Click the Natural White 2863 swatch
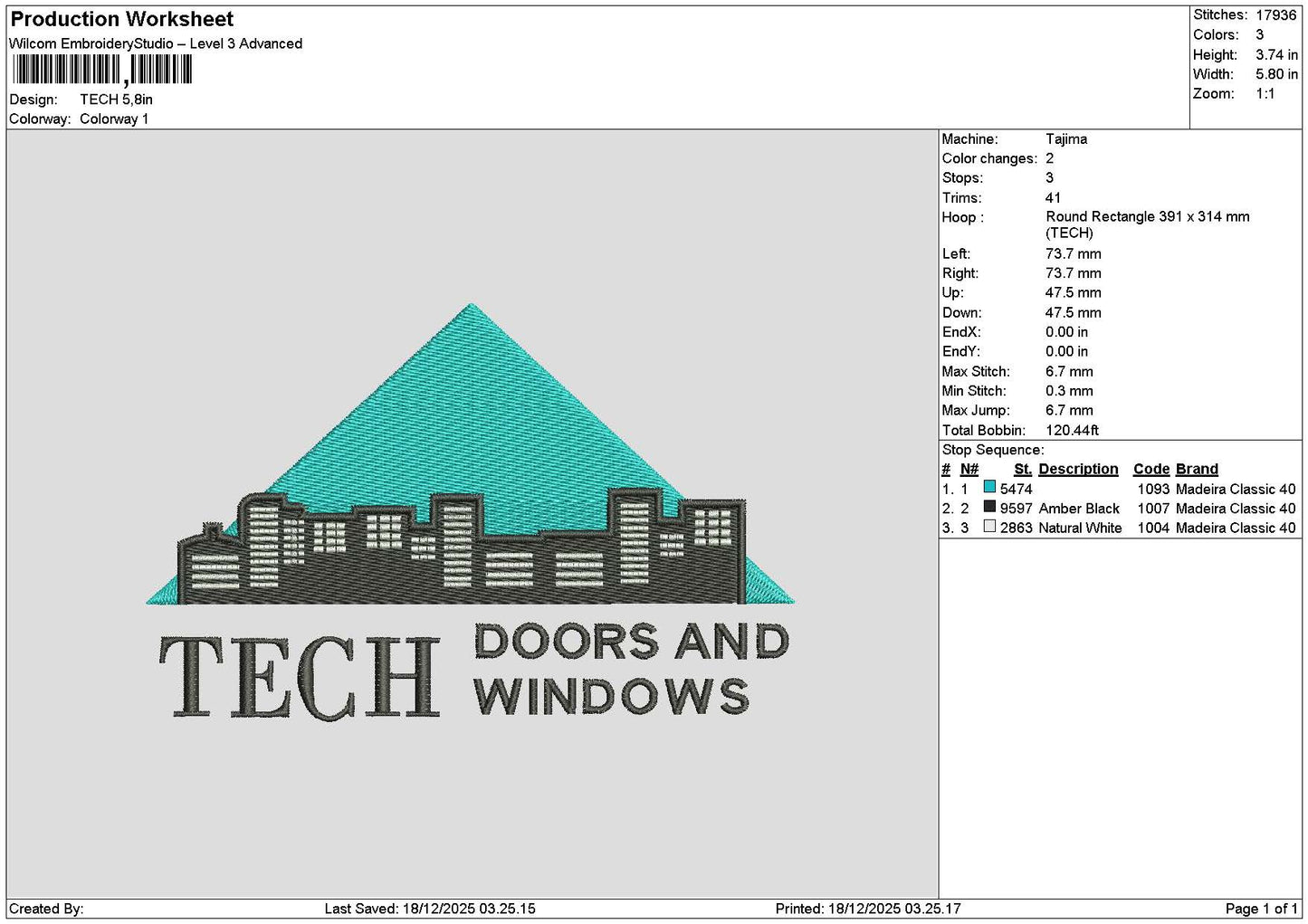Screen dimensions: 1308x924 [x=989, y=527]
